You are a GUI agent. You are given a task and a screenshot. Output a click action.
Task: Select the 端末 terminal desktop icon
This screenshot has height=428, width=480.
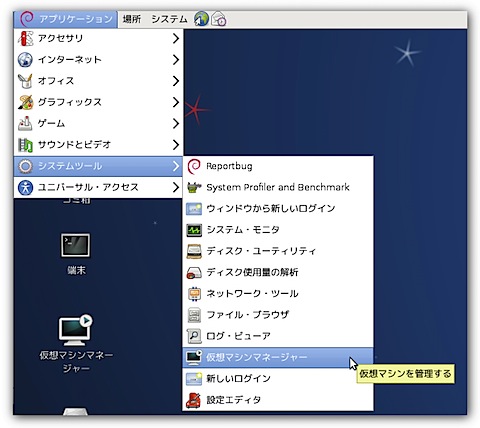75,245
